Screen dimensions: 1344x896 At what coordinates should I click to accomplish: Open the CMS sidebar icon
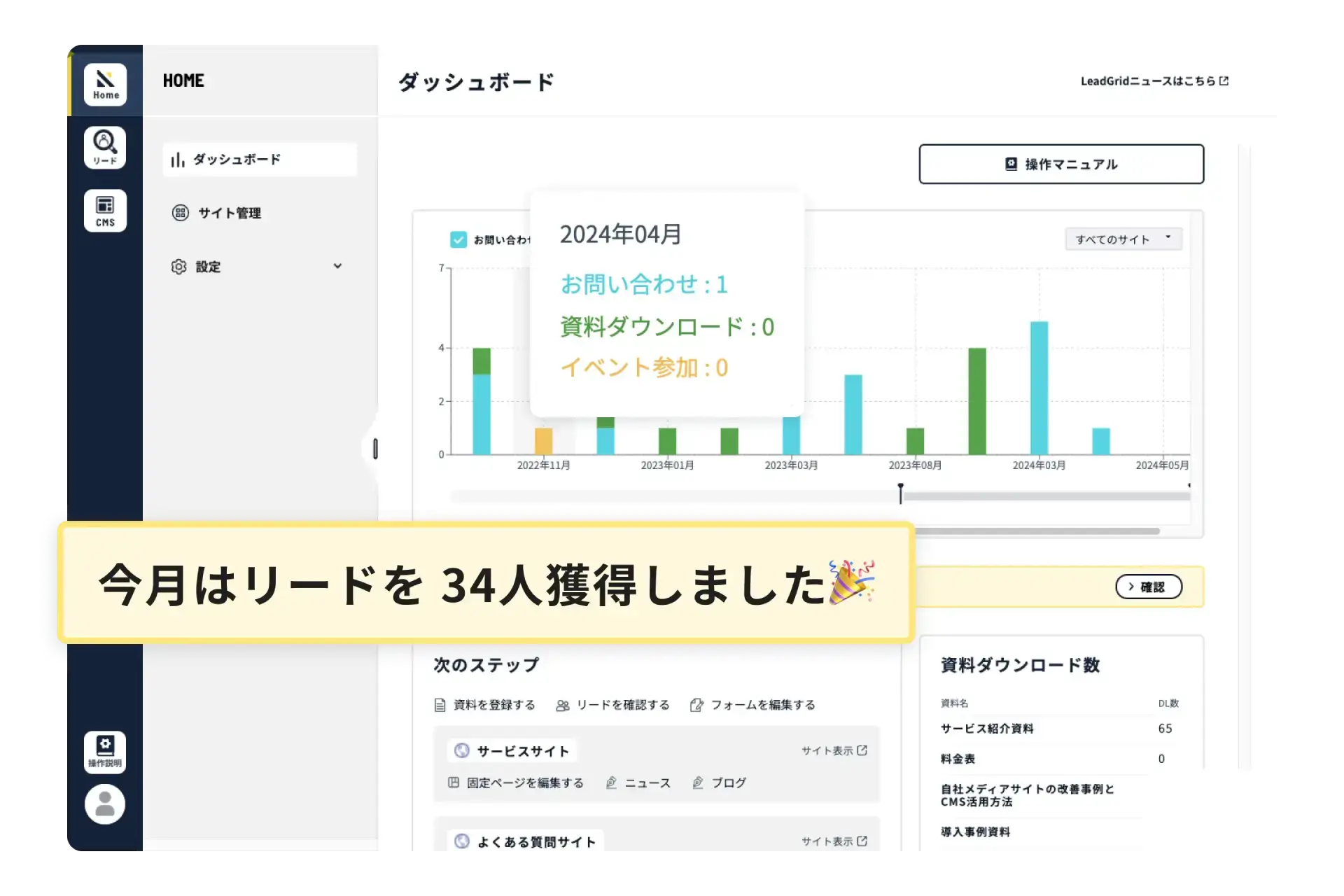pyautogui.click(x=105, y=211)
